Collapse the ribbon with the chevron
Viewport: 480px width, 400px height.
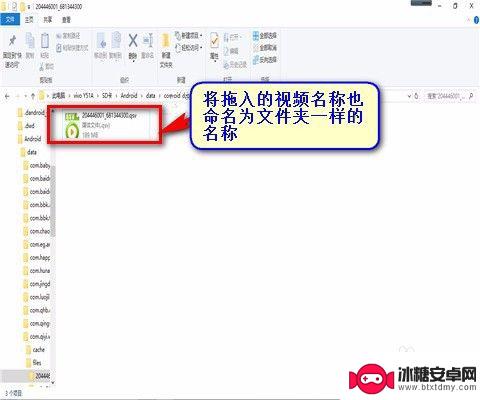(x=469, y=20)
